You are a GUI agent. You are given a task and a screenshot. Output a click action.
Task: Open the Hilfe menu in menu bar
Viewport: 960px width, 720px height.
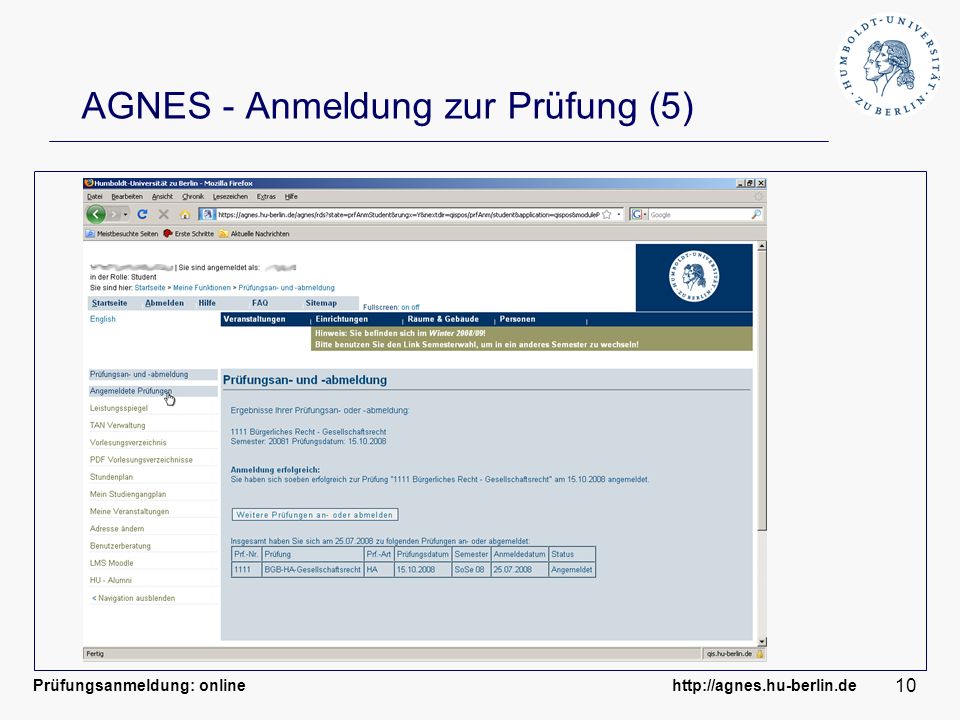[291, 197]
